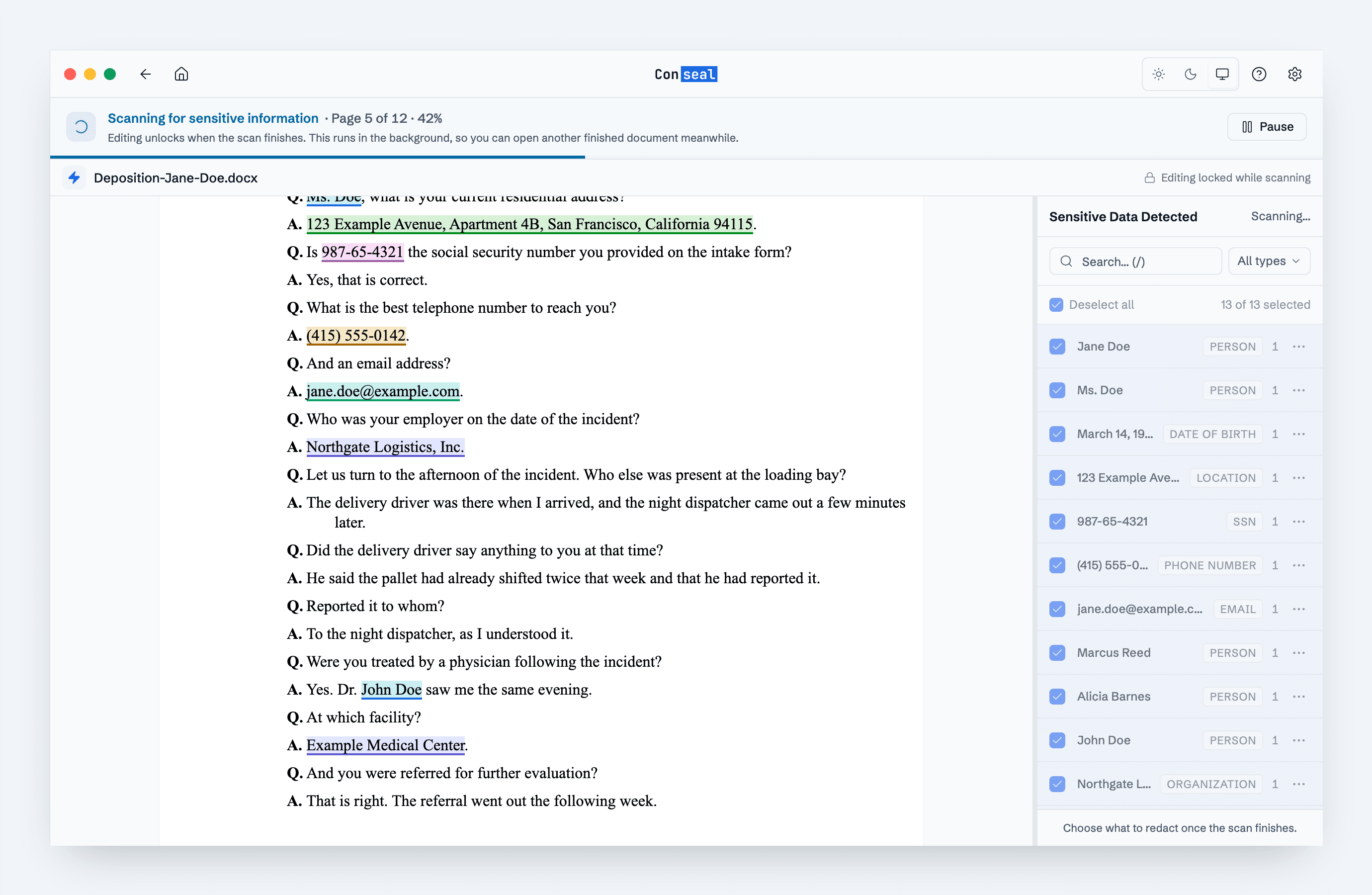
Task: Open more options for 987-65-4321 SSN
Action: (1299, 521)
